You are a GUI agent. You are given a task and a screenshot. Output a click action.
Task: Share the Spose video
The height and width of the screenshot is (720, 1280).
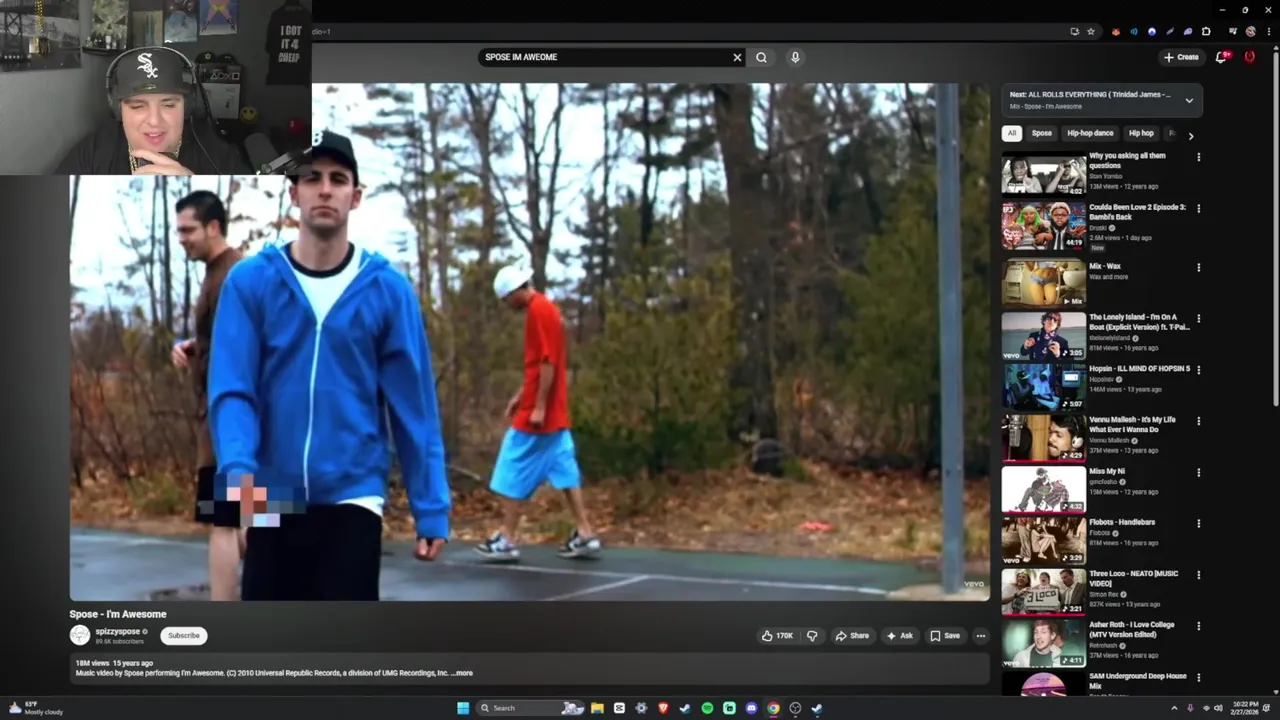[x=852, y=636]
